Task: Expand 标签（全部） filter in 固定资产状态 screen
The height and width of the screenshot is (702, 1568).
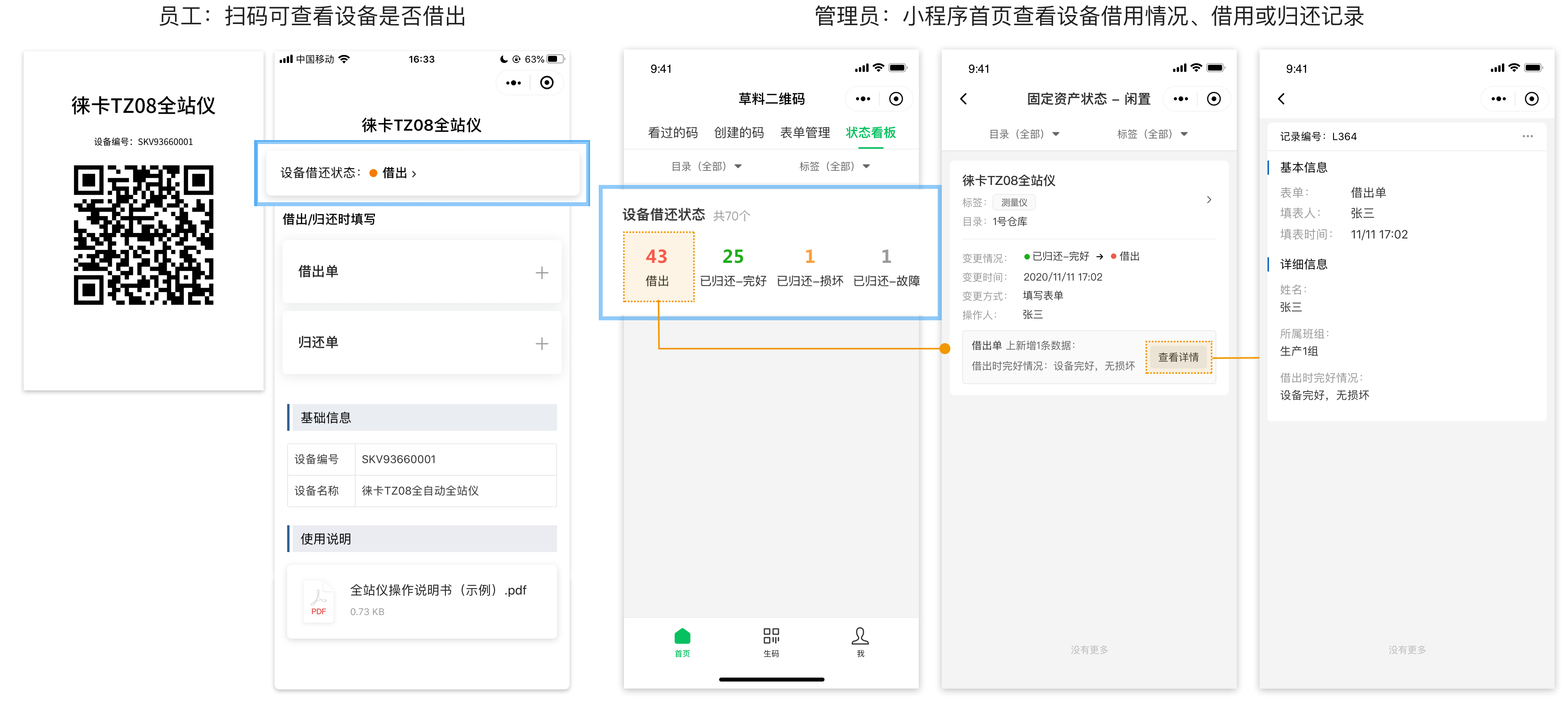Action: pyautogui.click(x=1152, y=134)
